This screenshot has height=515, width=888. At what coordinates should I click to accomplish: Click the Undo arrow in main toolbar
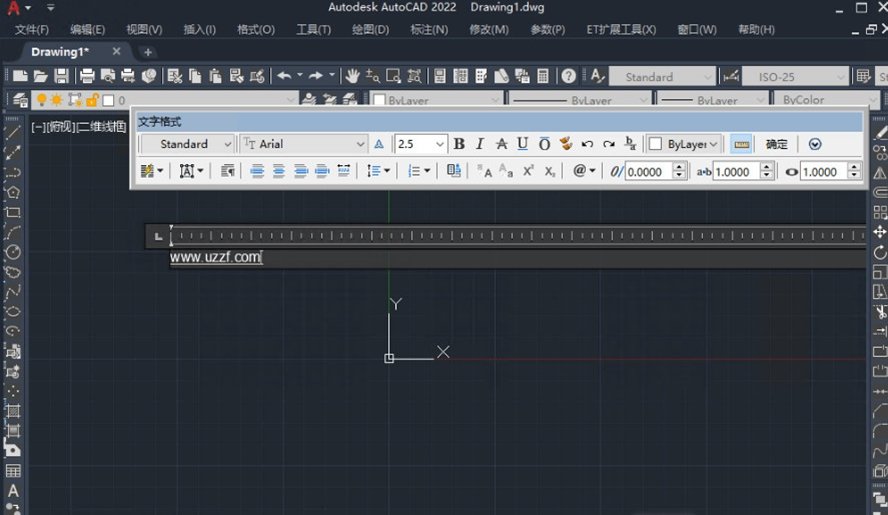point(284,75)
